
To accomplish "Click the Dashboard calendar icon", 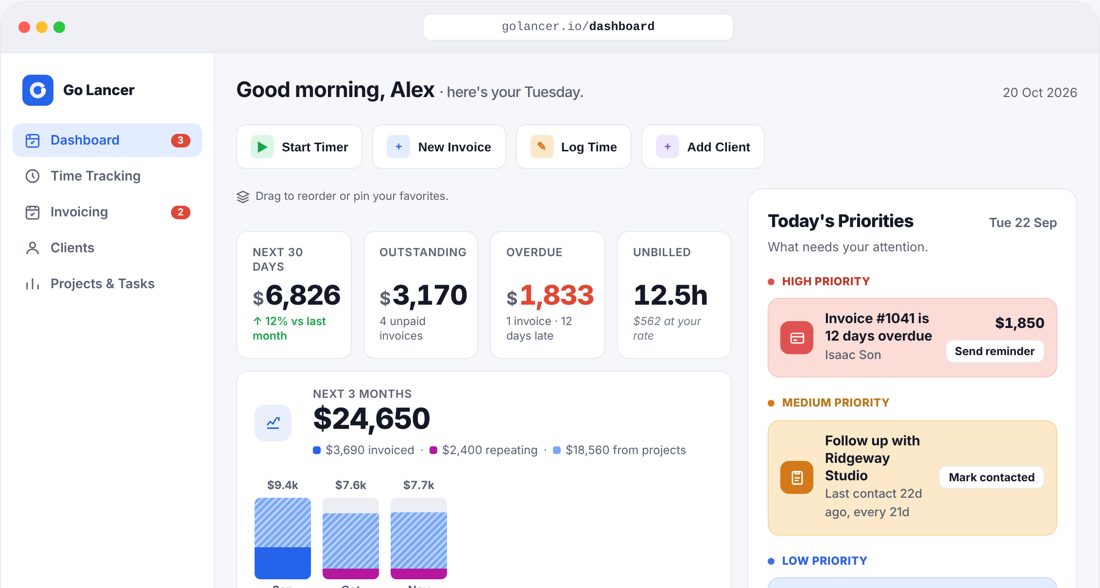I will click(x=32, y=140).
